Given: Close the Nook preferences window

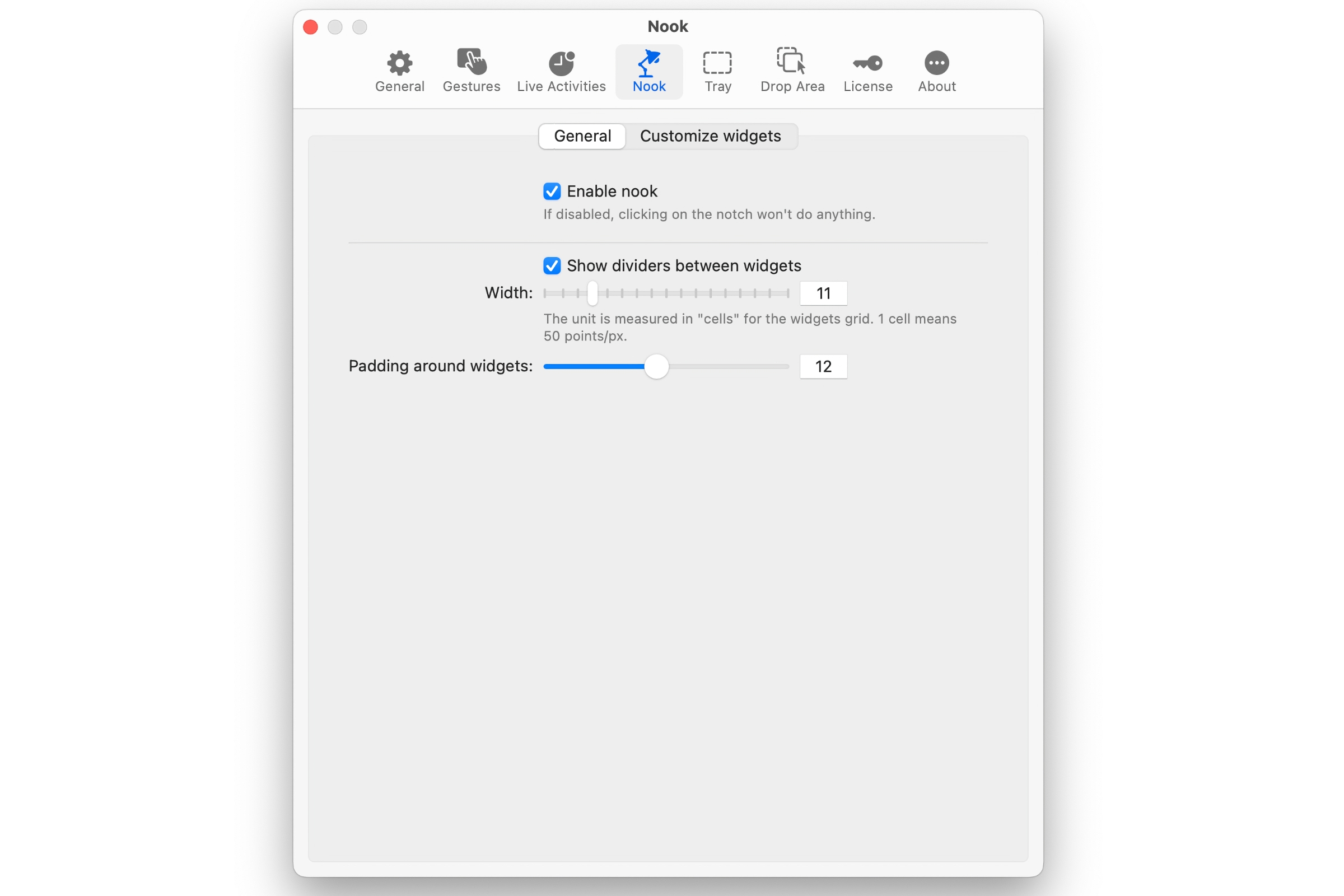Looking at the screenshot, I should tap(310, 27).
